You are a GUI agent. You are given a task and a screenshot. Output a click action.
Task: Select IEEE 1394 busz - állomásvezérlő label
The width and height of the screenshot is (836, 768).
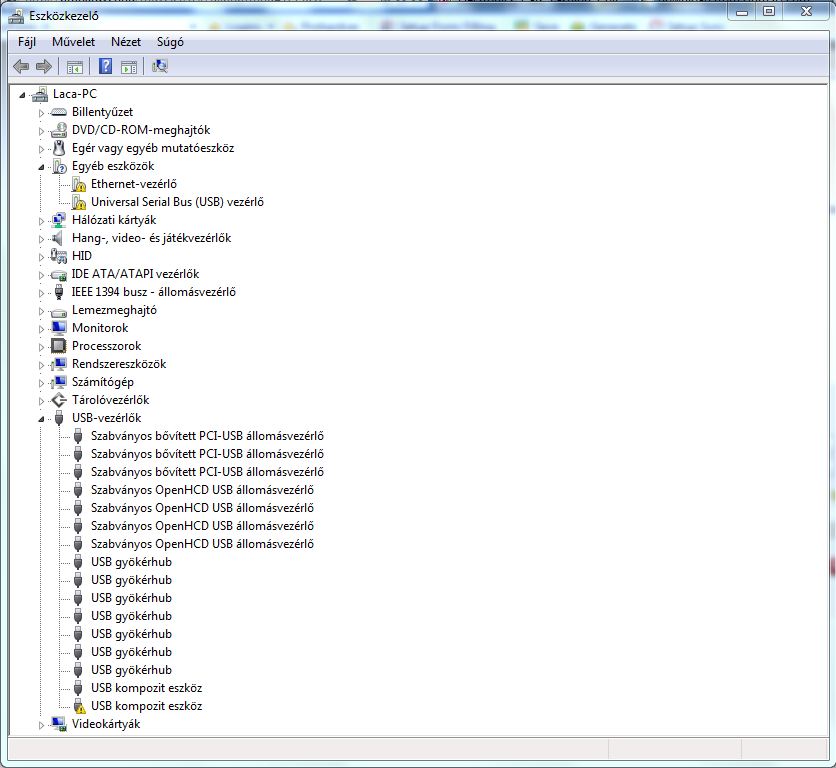click(154, 292)
